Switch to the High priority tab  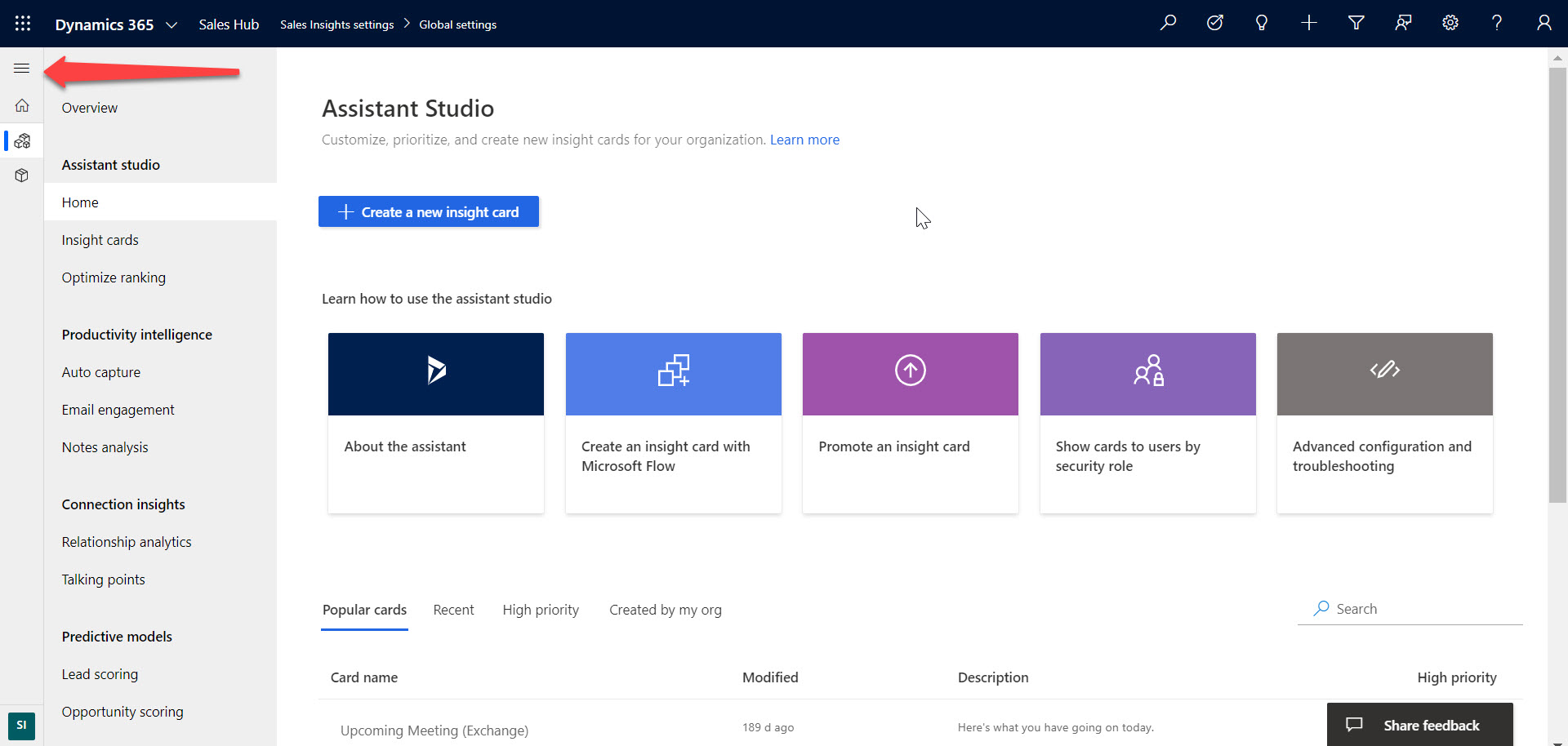(541, 610)
